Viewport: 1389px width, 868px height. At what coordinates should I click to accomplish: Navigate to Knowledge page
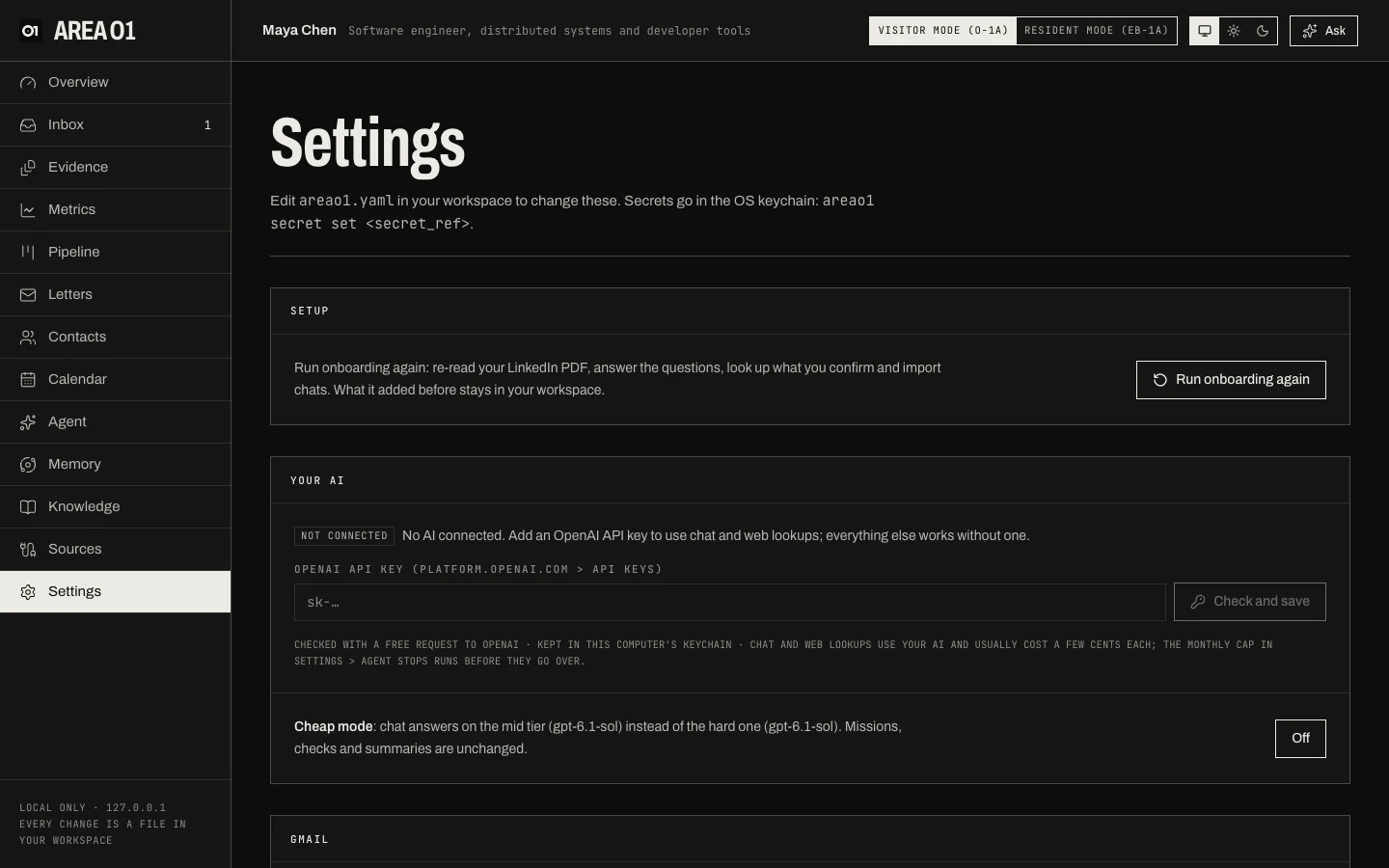point(116,507)
